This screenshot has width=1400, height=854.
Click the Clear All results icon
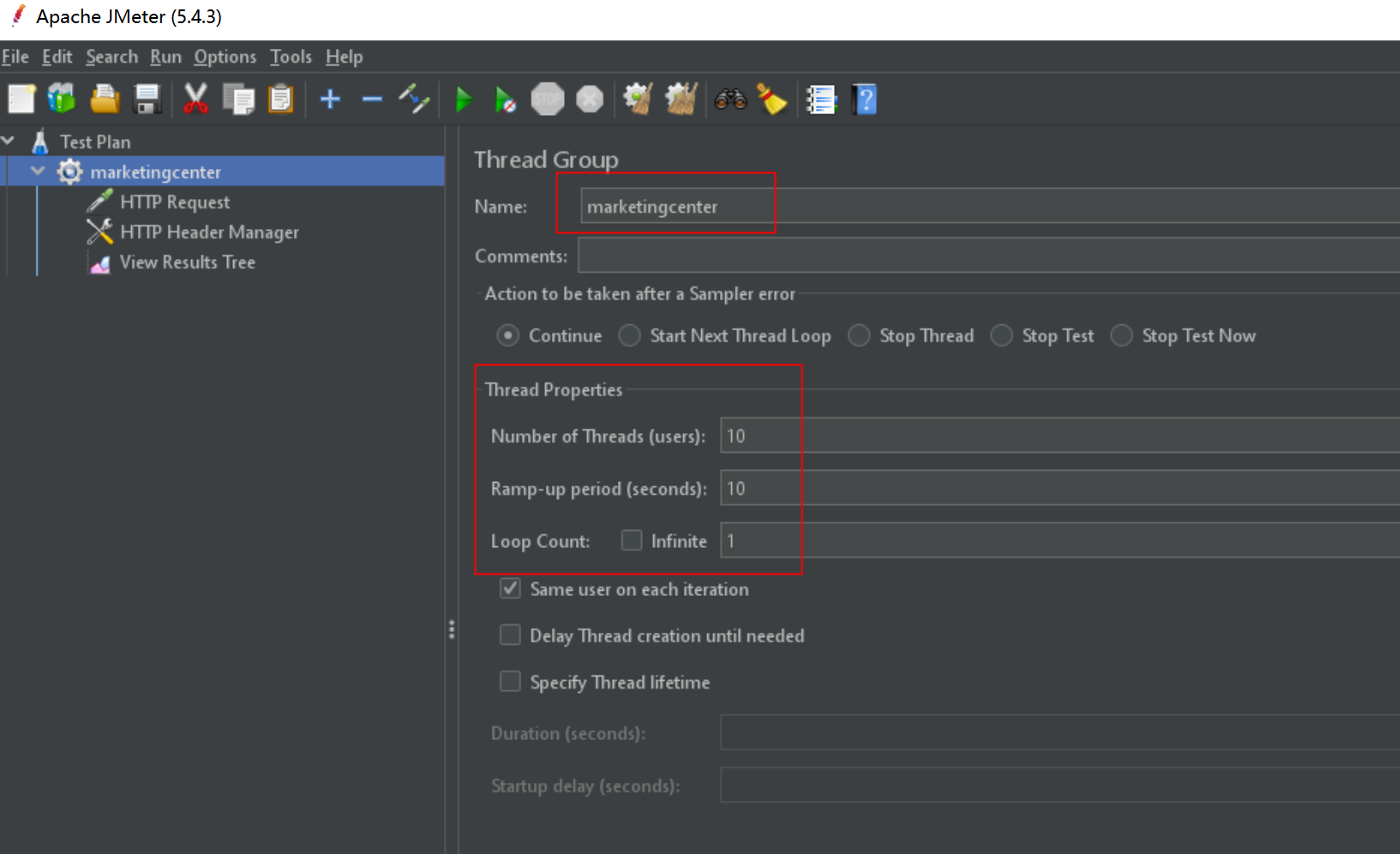682,99
